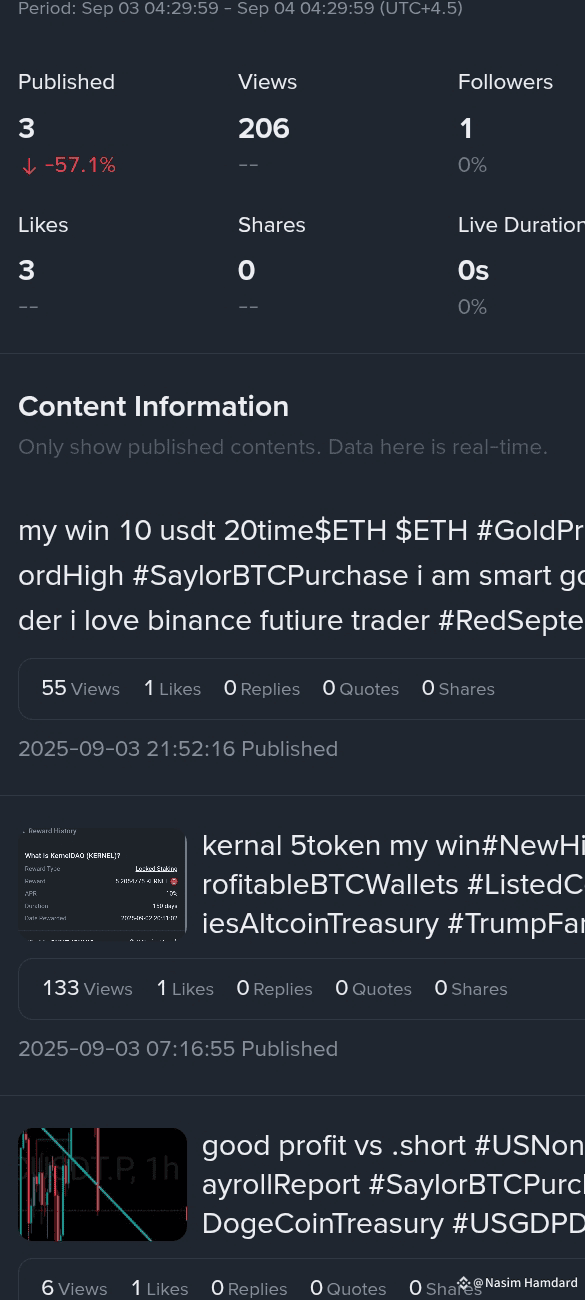
Task: Open the post starting 'my win 10 usdt'
Action: click(301, 575)
